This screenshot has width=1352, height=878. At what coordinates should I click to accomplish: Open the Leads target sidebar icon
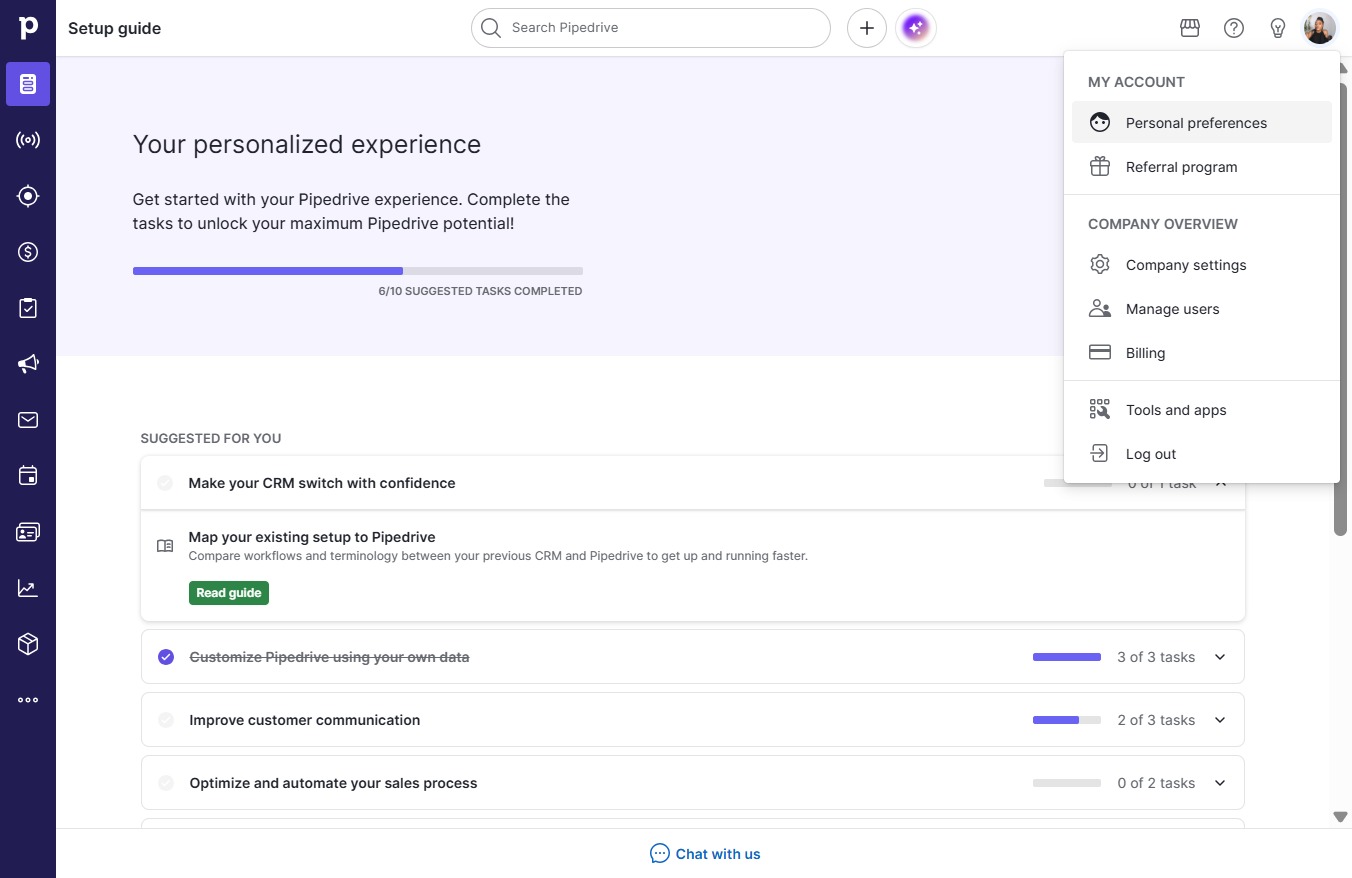tap(28, 196)
